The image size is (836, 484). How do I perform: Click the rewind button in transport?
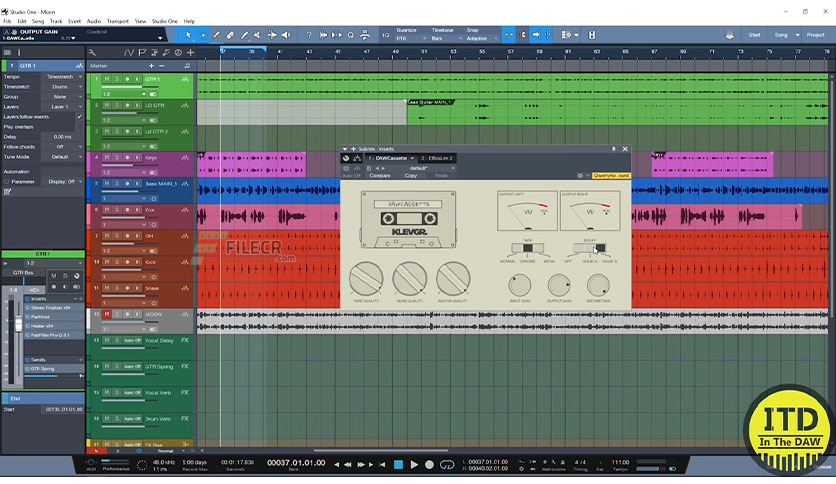348,465
